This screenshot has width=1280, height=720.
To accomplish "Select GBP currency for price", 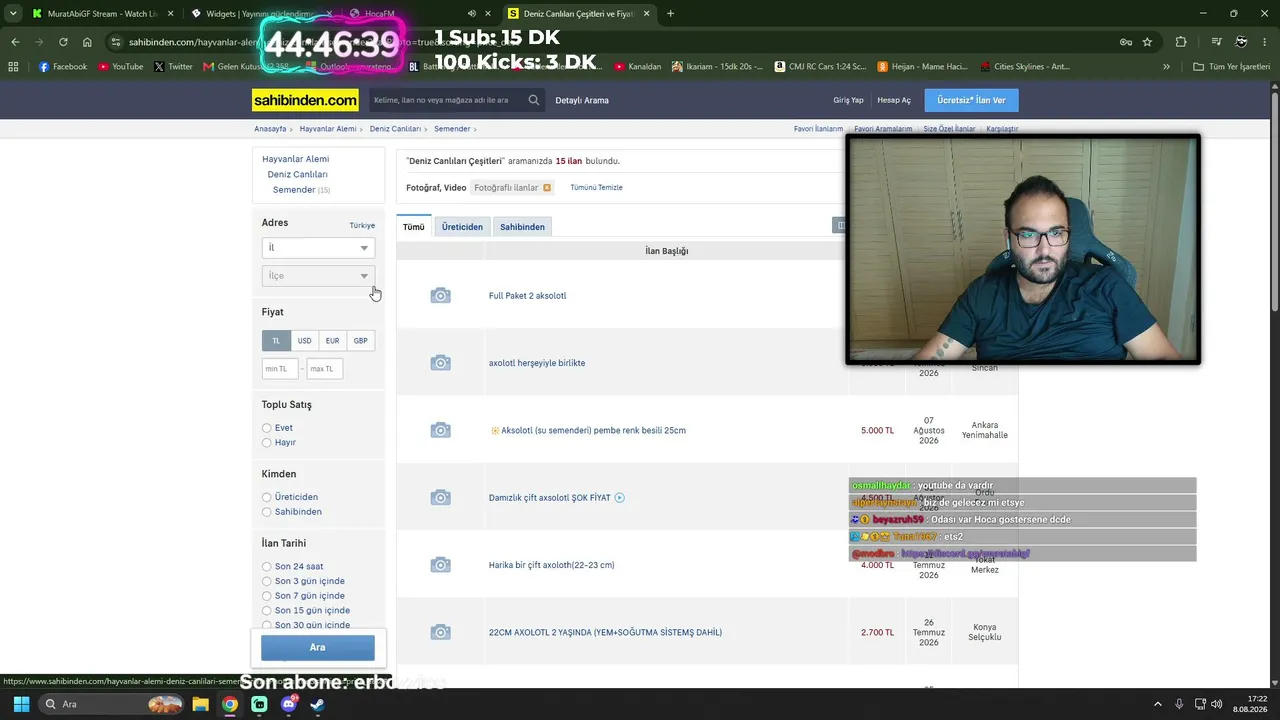I will 360,341.
